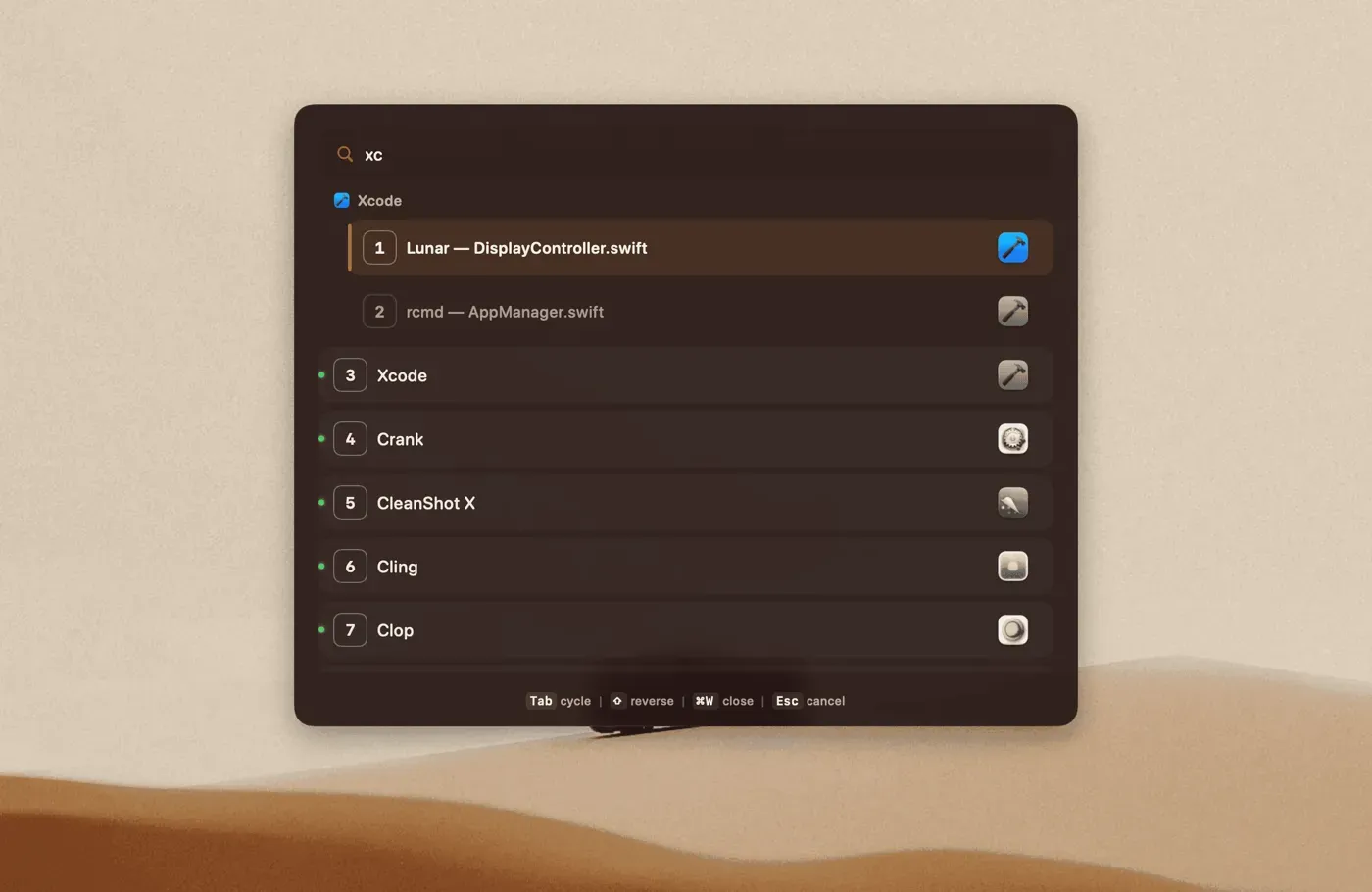Click the Esc cancel hint
This screenshot has width=1372, height=892.
(809, 701)
